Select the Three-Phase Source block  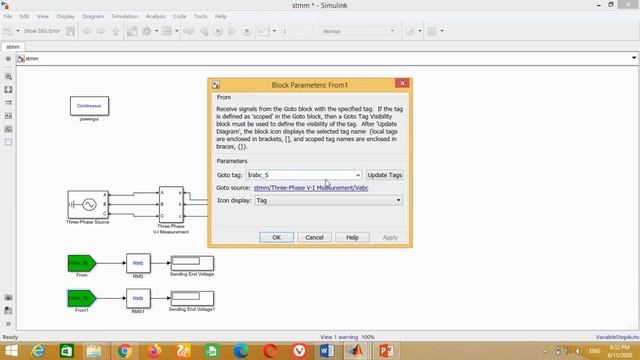(x=88, y=204)
